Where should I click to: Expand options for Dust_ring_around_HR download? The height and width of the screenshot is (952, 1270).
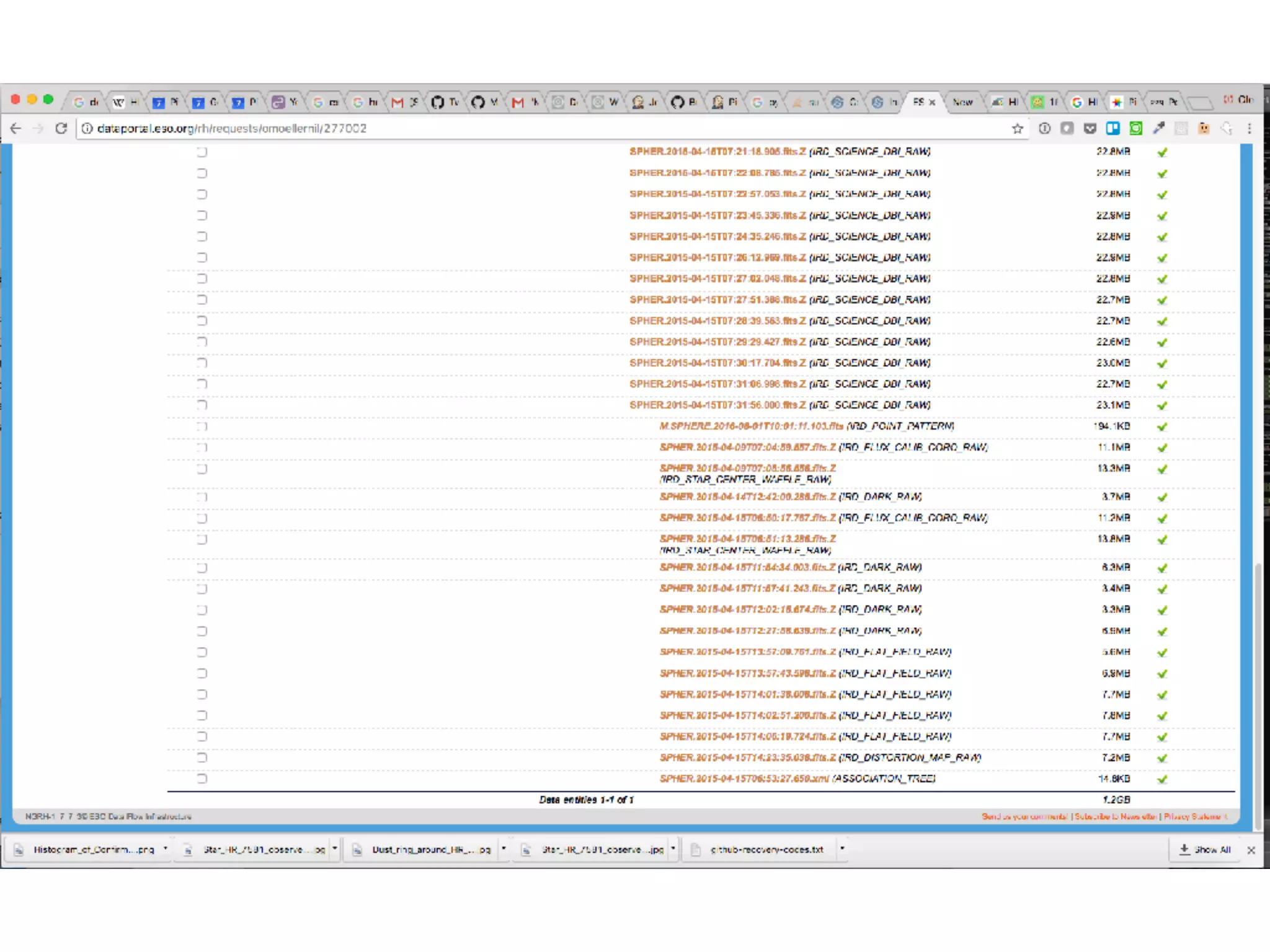click(x=504, y=848)
